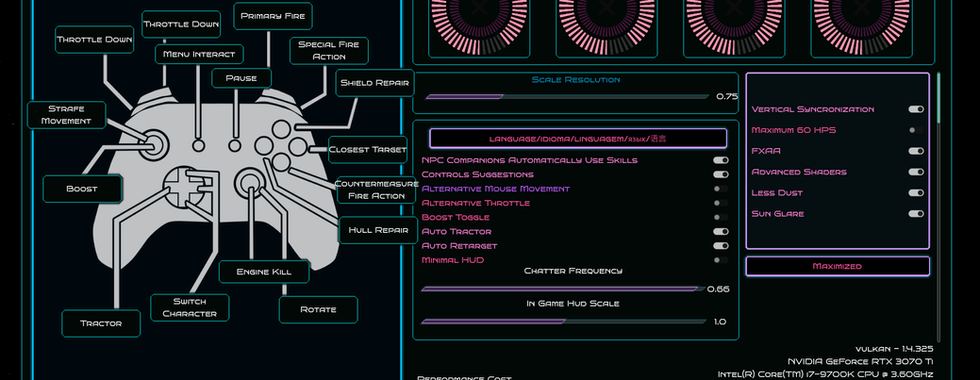Select the Special Fire Action binding label
This screenshot has width=980, height=380.
(x=329, y=51)
